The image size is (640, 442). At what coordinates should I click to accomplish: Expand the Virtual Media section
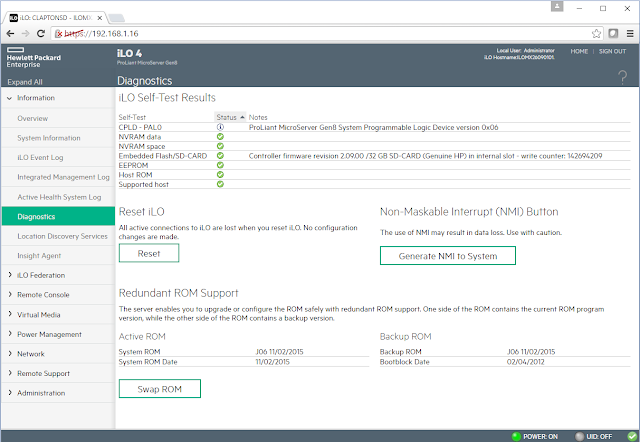pyautogui.click(x=10, y=314)
